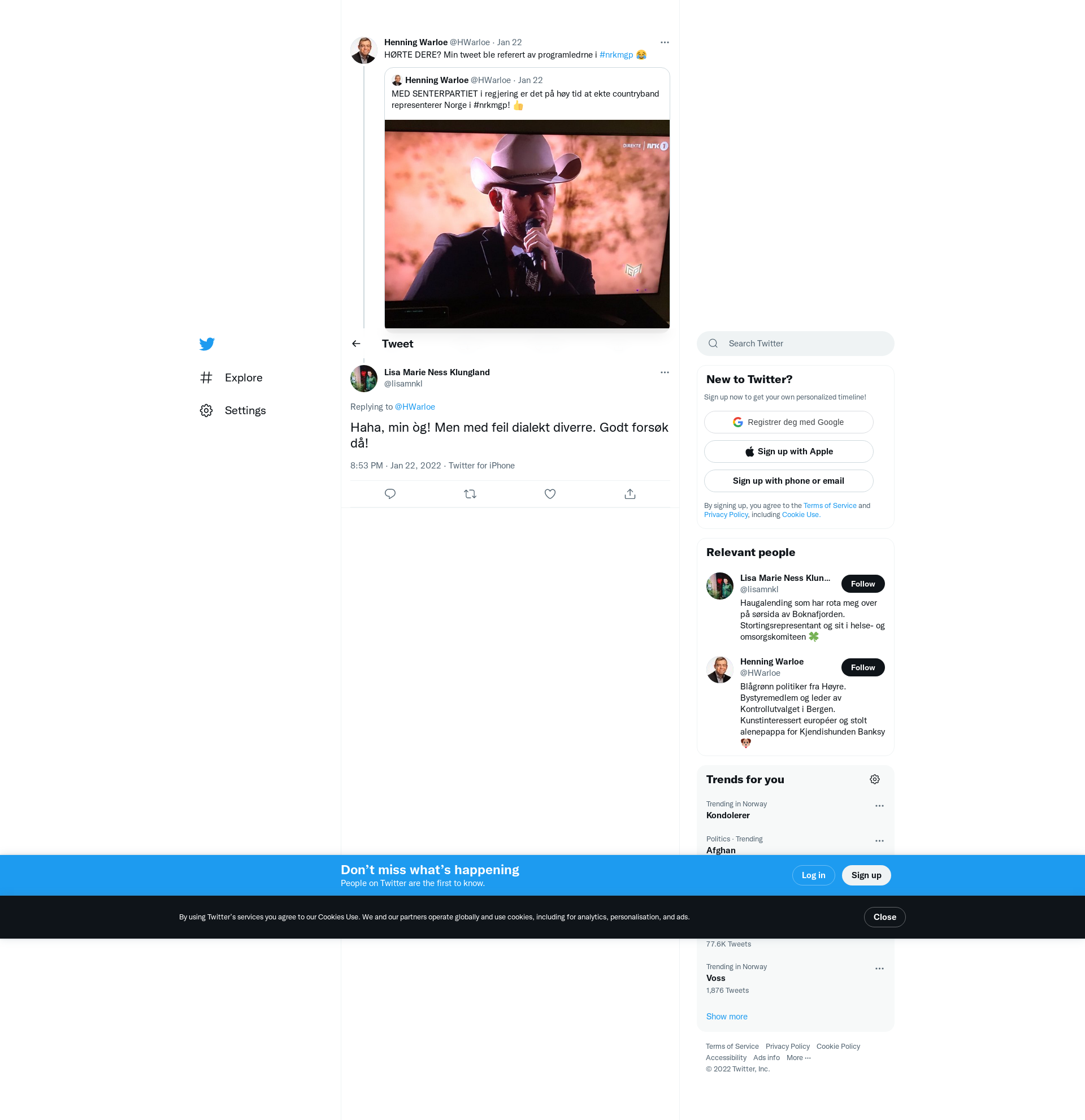This screenshot has width=1085, height=1120.
Task: Open the #nrkmgp hashtag link
Action: [x=616, y=55]
